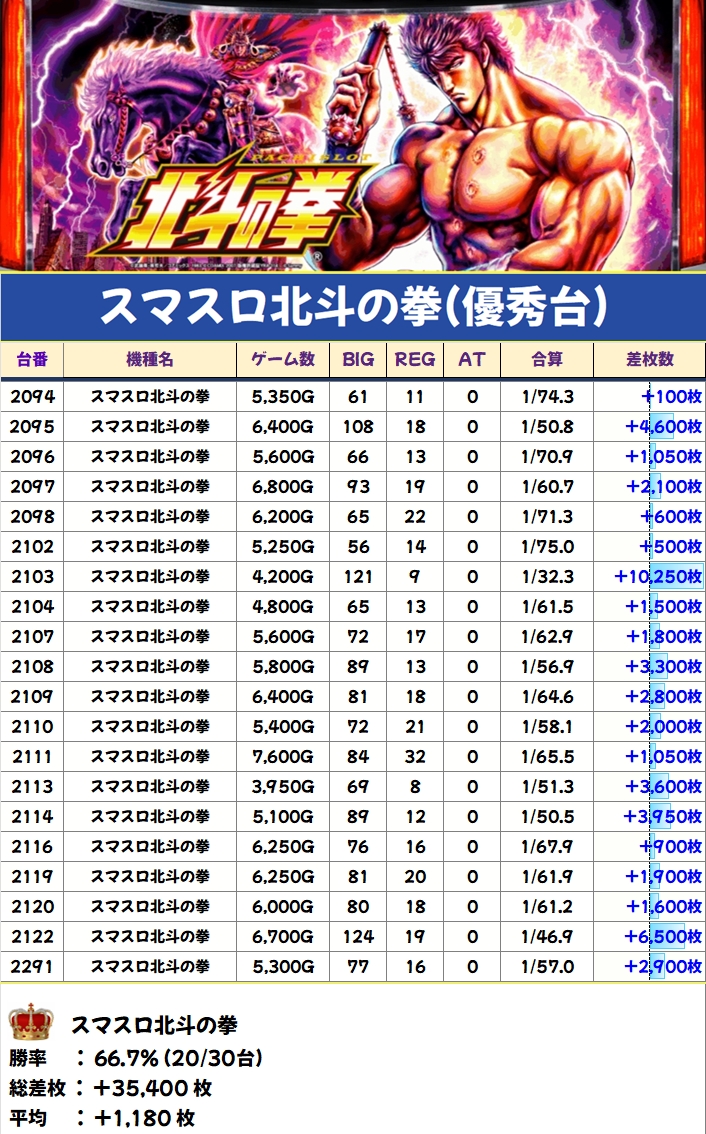Click the gold crown icon

point(30,1024)
